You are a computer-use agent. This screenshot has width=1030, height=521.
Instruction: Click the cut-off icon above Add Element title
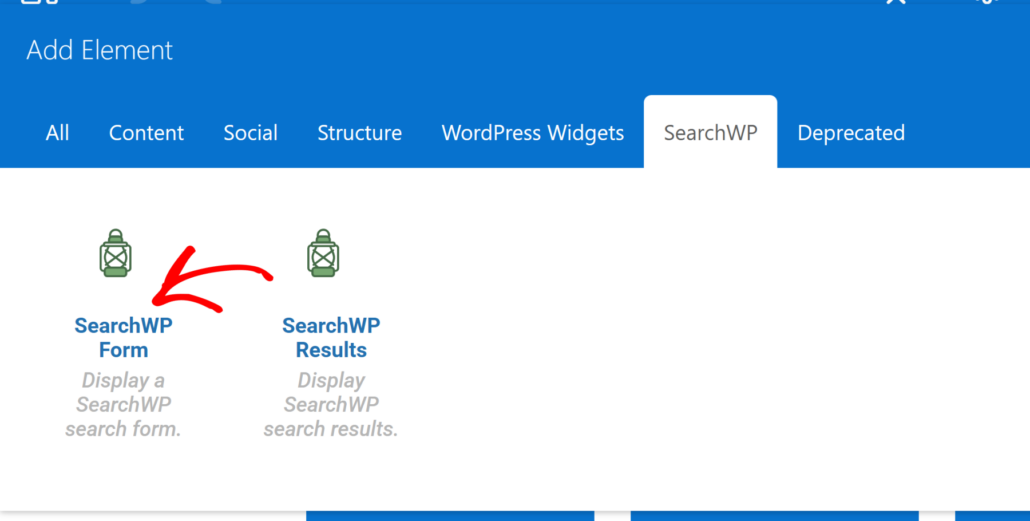(32, 3)
